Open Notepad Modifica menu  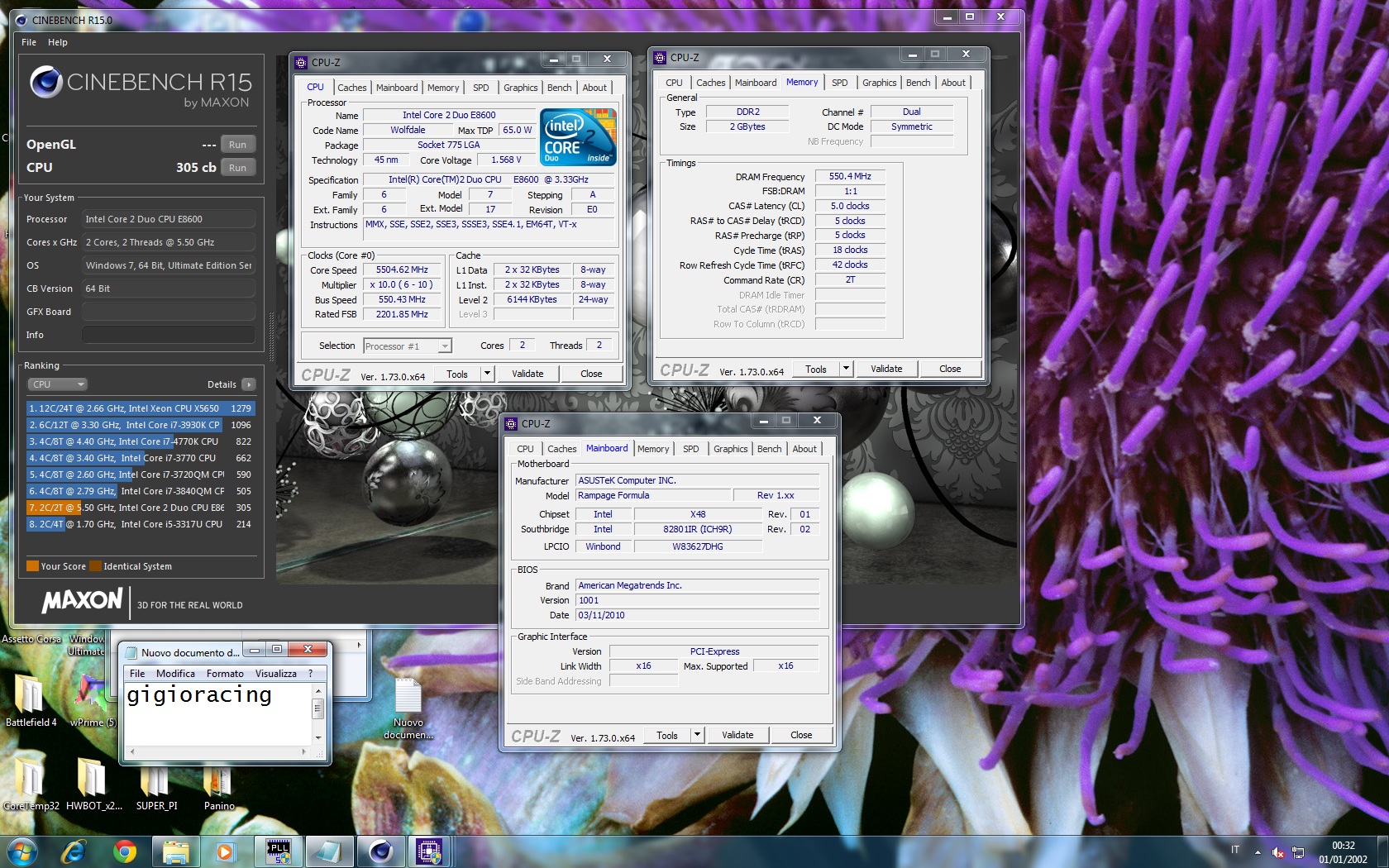coord(175,674)
